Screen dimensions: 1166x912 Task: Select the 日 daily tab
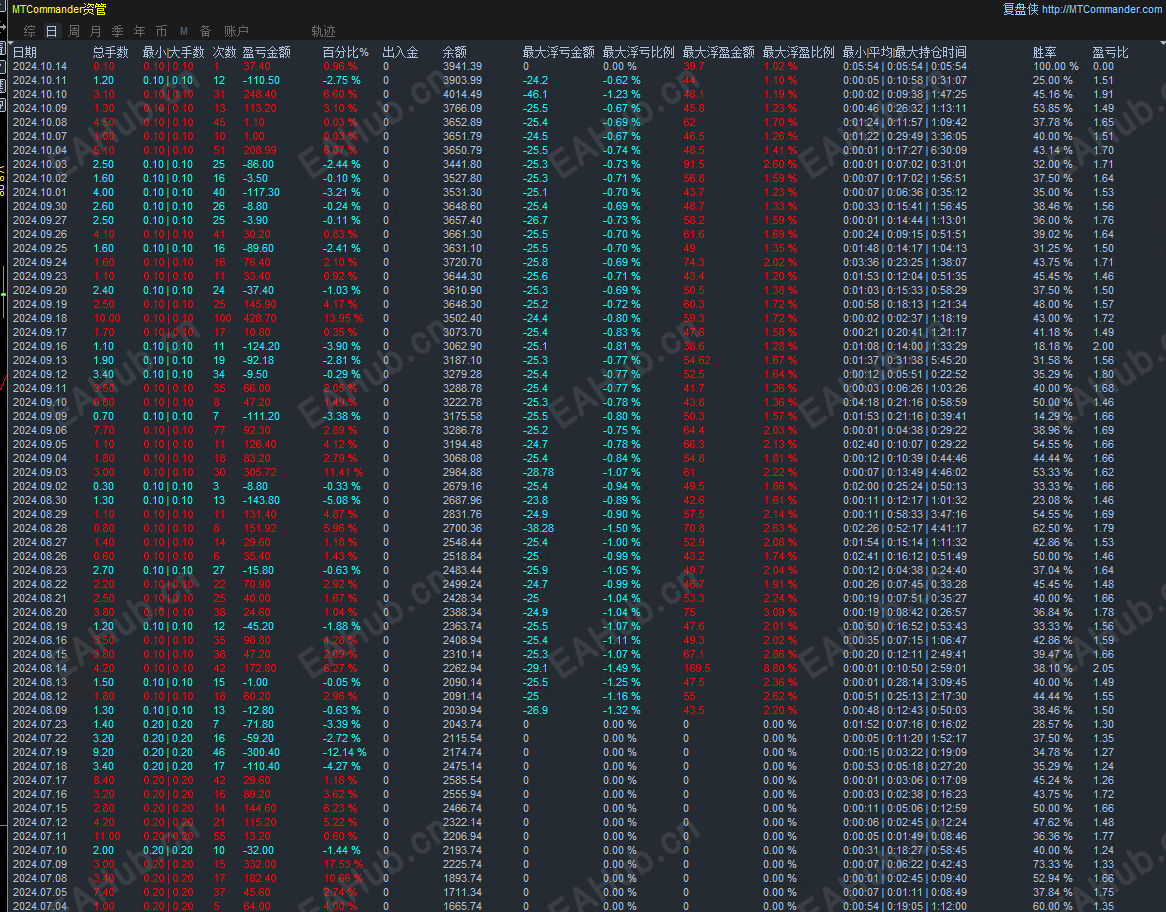coord(51,31)
